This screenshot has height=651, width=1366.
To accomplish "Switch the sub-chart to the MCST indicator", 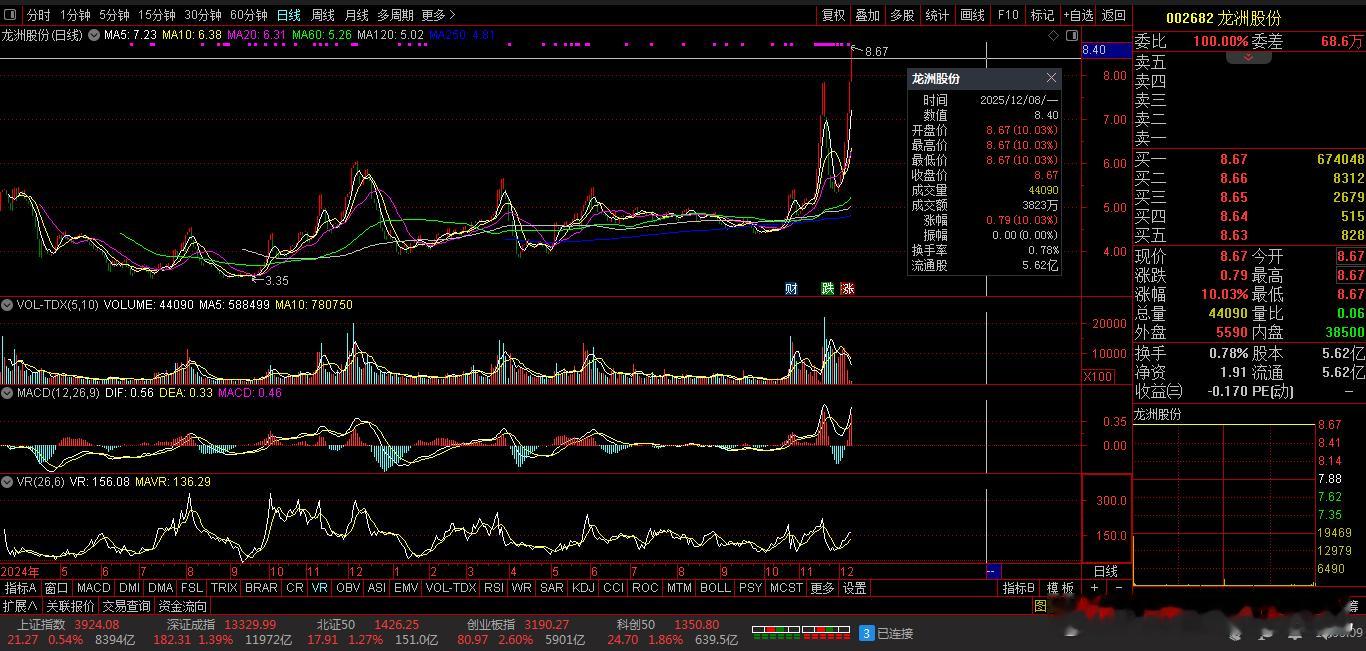I will 786,588.
